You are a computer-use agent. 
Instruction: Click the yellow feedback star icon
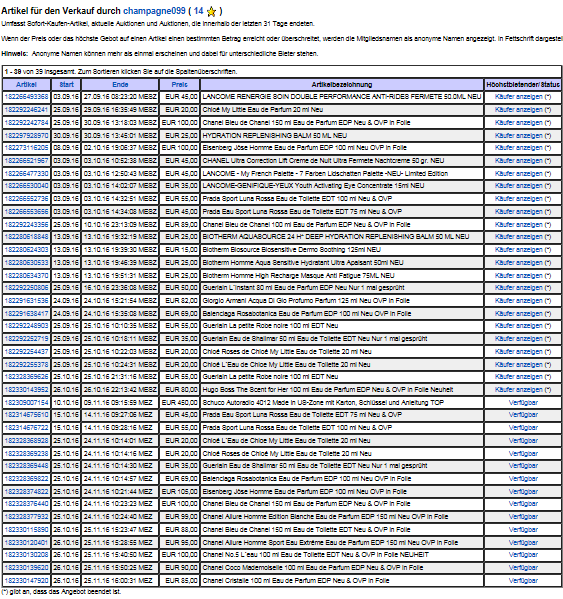pos(211,12)
